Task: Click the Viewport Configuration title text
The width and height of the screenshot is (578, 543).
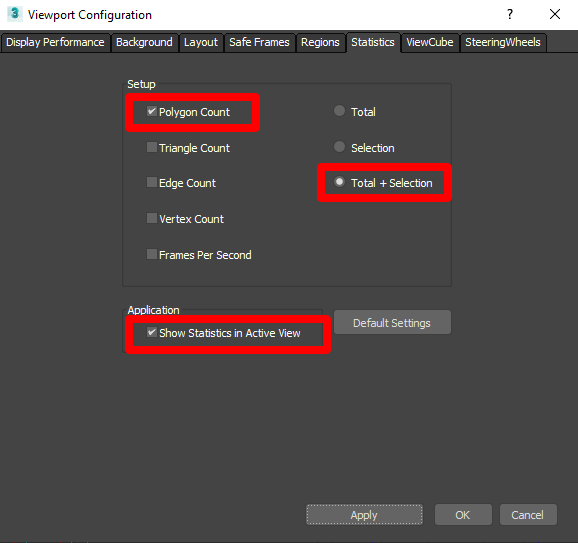Action: tap(90, 15)
